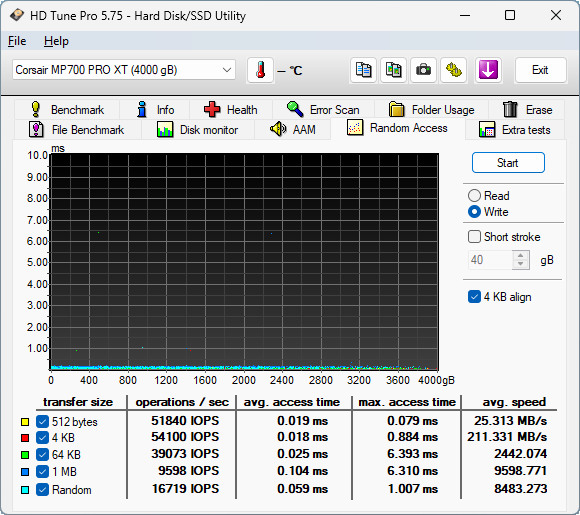Click the Folder Usage folder icon
The width and height of the screenshot is (580, 515).
click(x=397, y=110)
